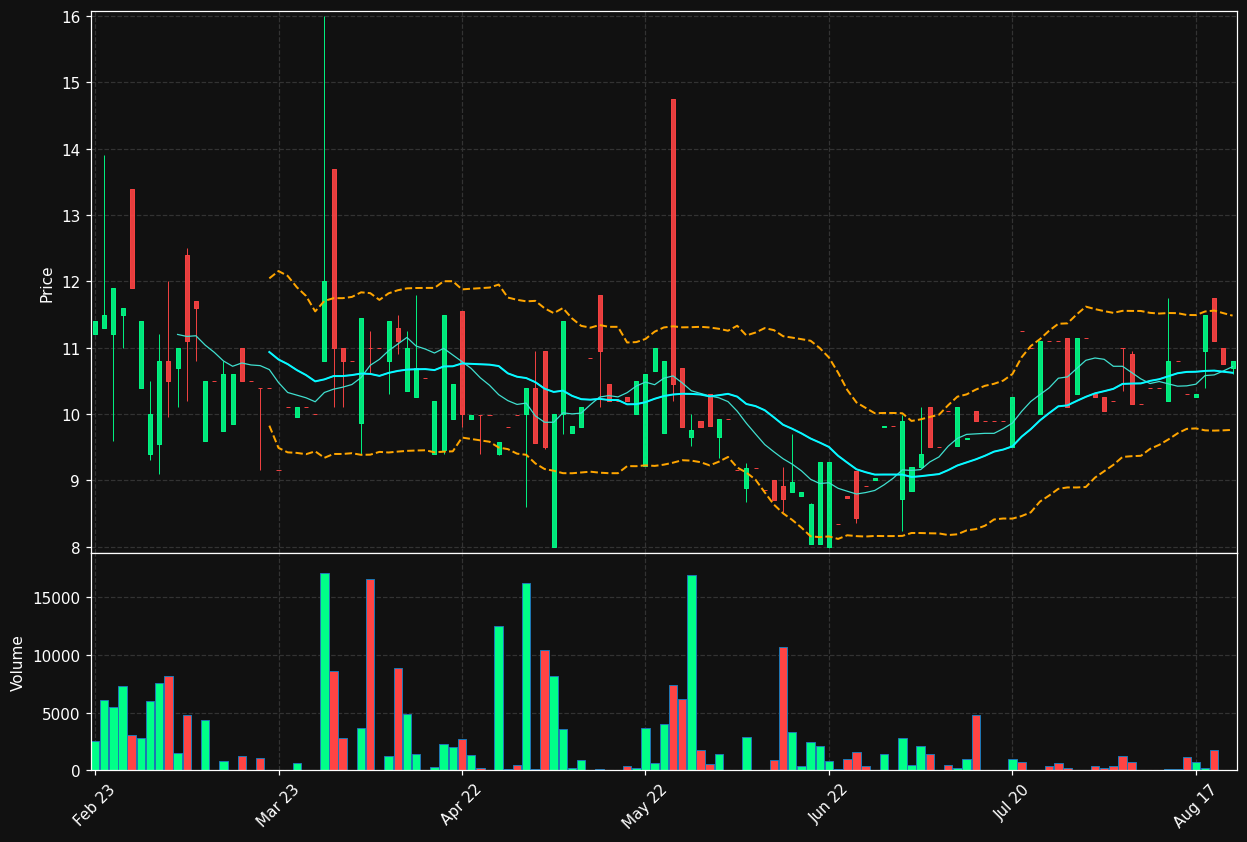1247x842 pixels.
Task: Click the tallest green volume bar in late March
Action: coord(324,671)
